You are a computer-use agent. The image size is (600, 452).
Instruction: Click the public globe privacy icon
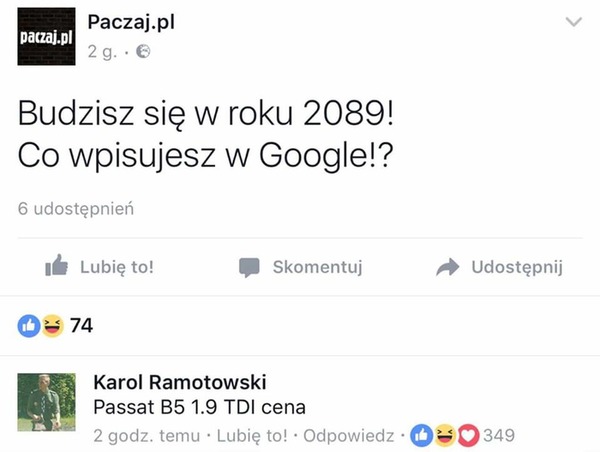(x=143, y=51)
